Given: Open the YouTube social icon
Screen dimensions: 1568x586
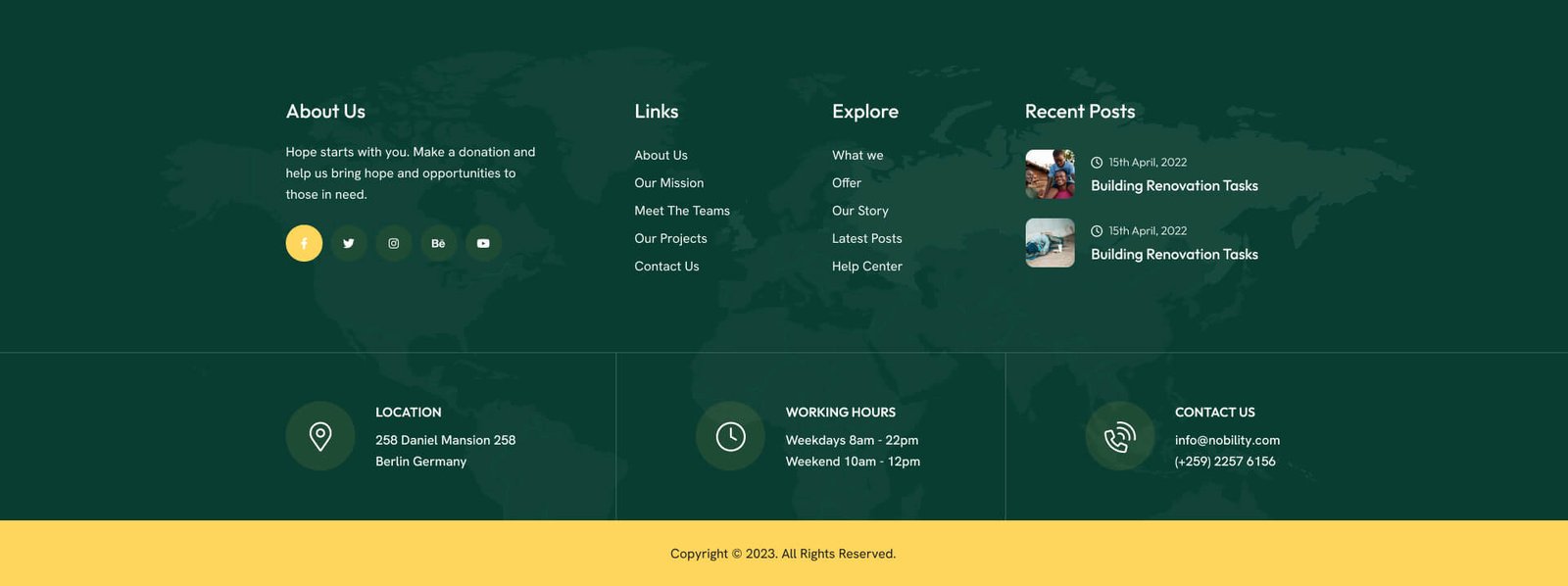Looking at the screenshot, I should [483, 243].
